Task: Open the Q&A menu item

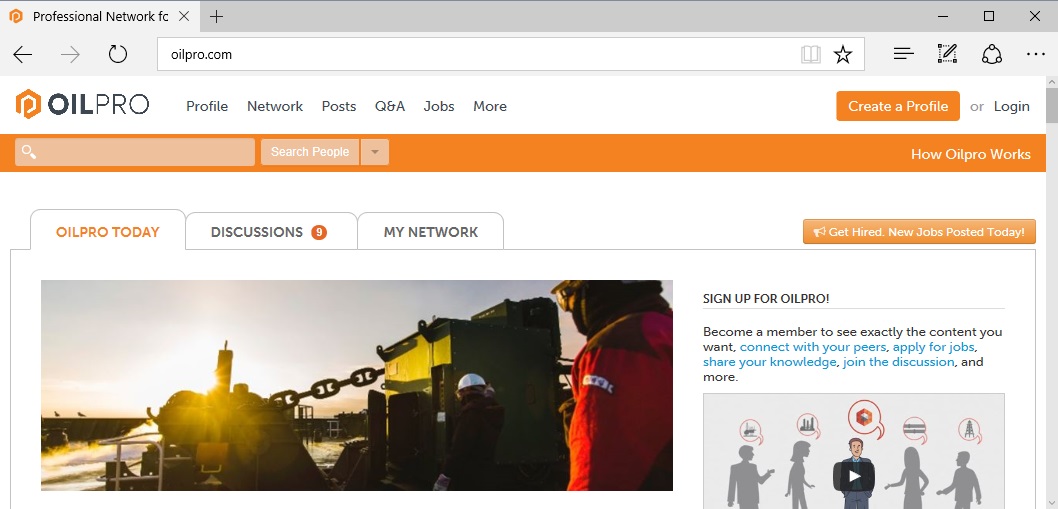Action: (390, 106)
